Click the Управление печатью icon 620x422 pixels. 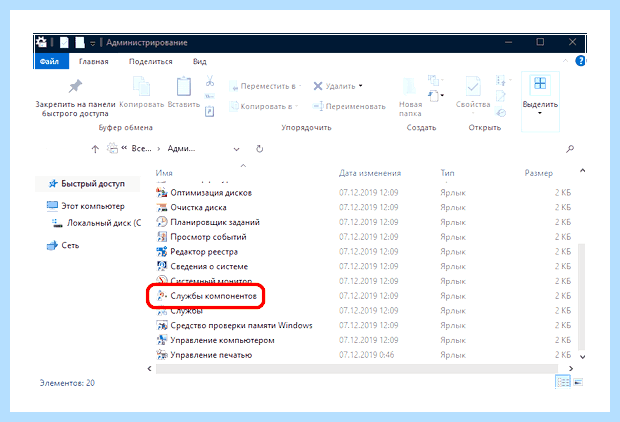point(161,355)
